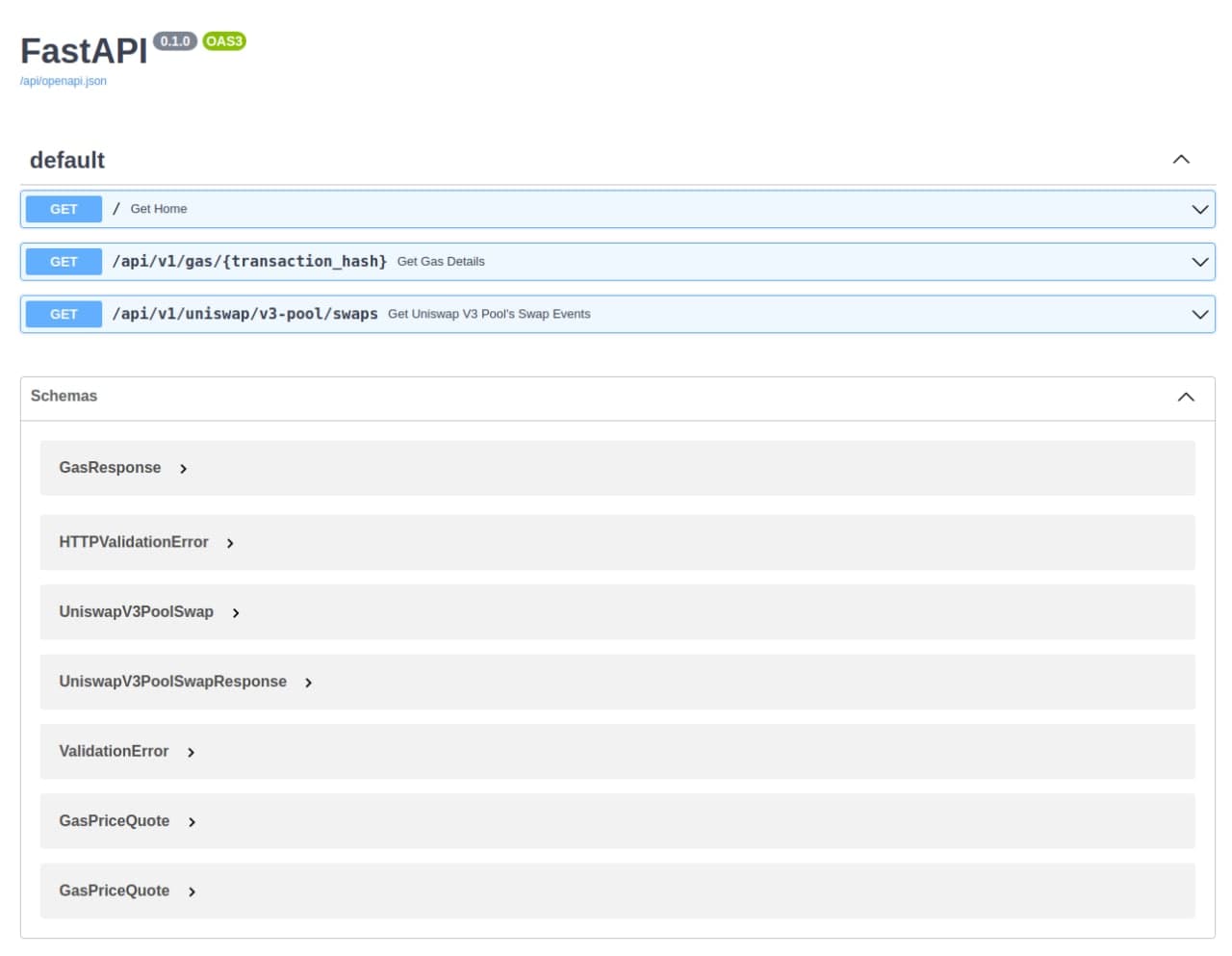The width and height of the screenshot is (1232, 956).
Task: Click the HTTPValidationError schema name
Action: tap(134, 542)
